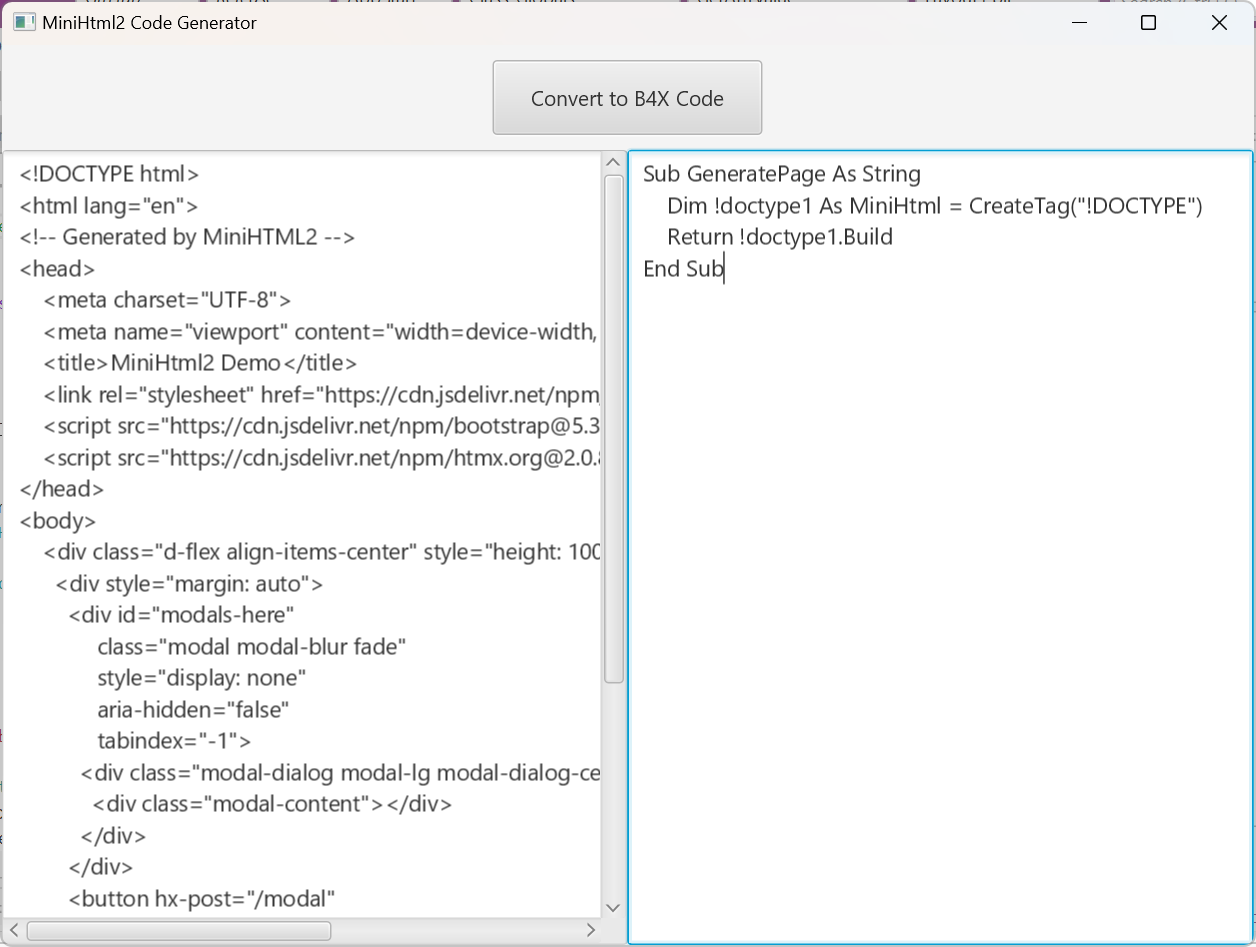Click the closing </head> tag line
Viewport: 1256px width, 947px height.
(x=62, y=489)
